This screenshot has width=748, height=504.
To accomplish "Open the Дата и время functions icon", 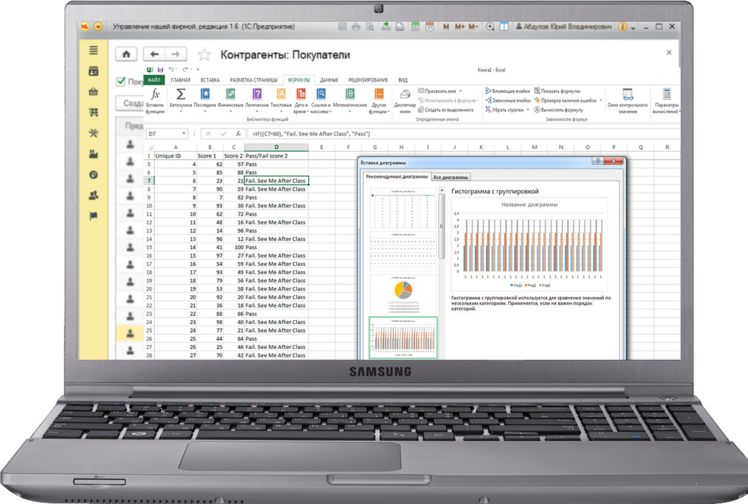I will (301, 94).
